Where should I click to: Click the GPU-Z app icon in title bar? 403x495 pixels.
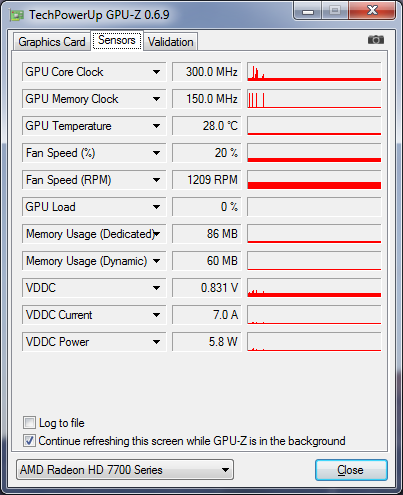[x=17, y=15]
